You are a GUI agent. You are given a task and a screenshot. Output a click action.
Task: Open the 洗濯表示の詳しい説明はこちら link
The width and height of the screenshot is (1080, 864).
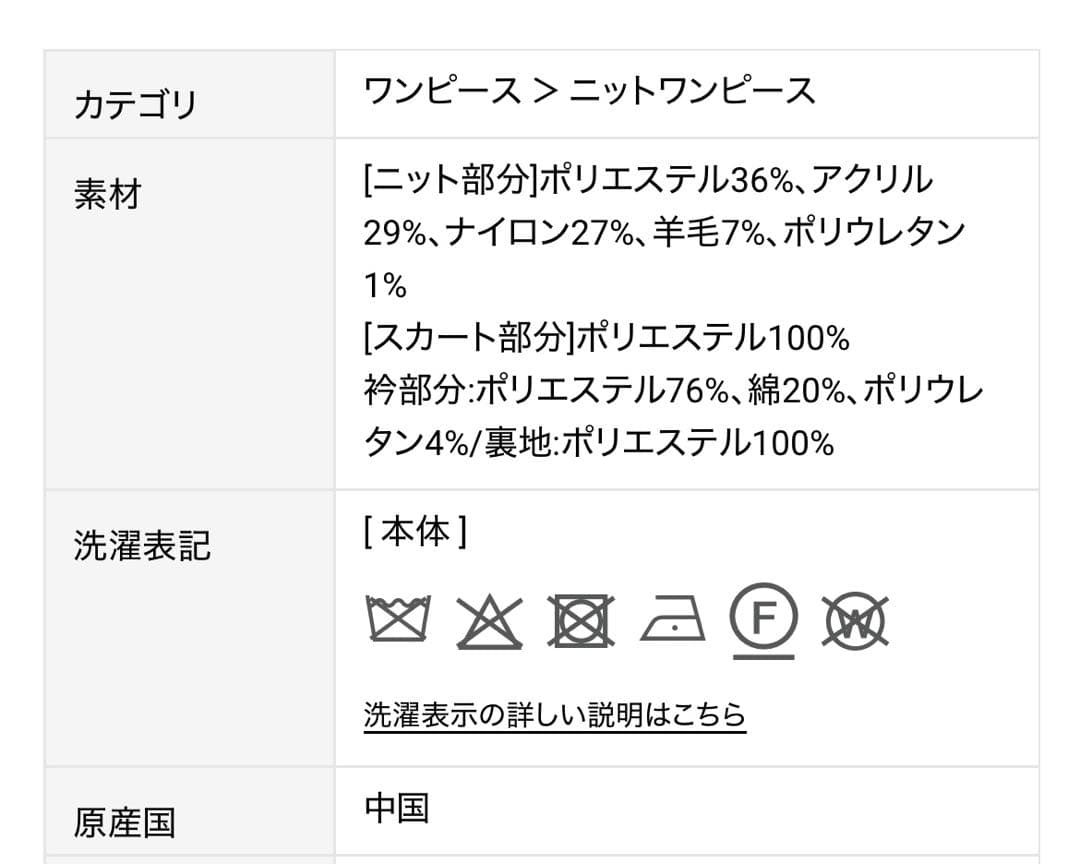click(553, 712)
